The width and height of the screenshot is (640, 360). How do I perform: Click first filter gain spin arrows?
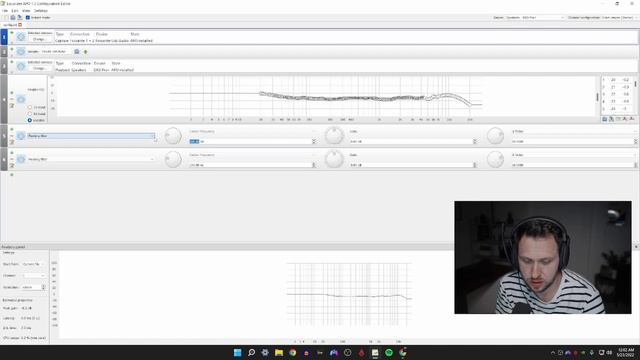[x=475, y=141]
